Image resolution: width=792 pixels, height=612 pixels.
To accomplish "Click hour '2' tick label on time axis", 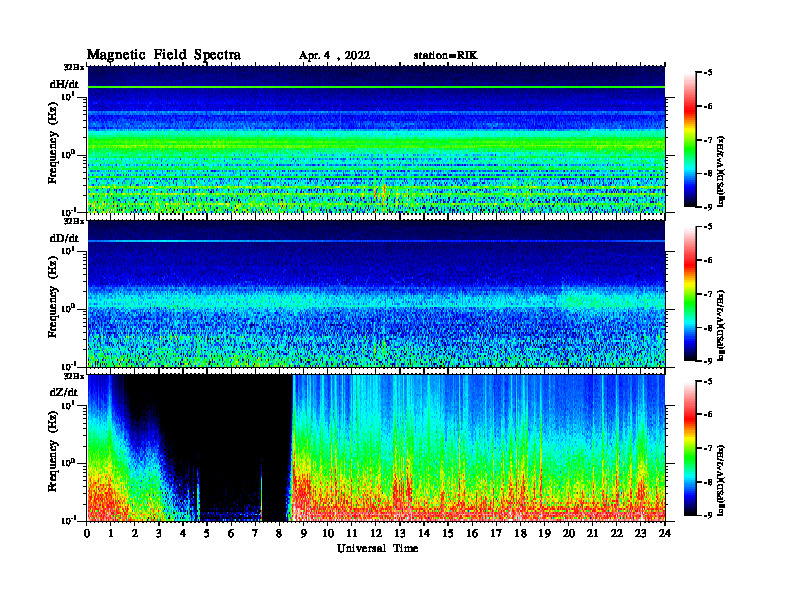I will pyautogui.click(x=135, y=533).
